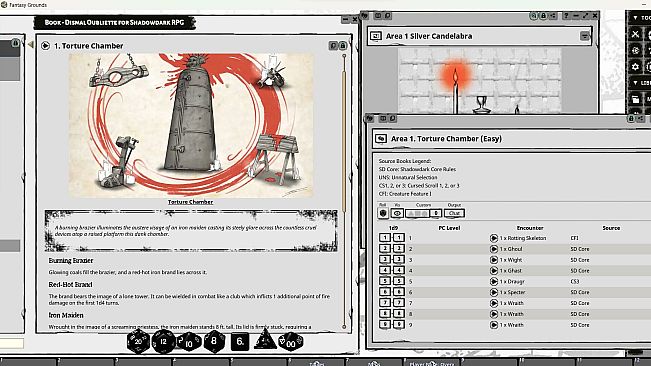Toggle the lock on Torture Chamber book page
651x366 pixels.
point(343,46)
